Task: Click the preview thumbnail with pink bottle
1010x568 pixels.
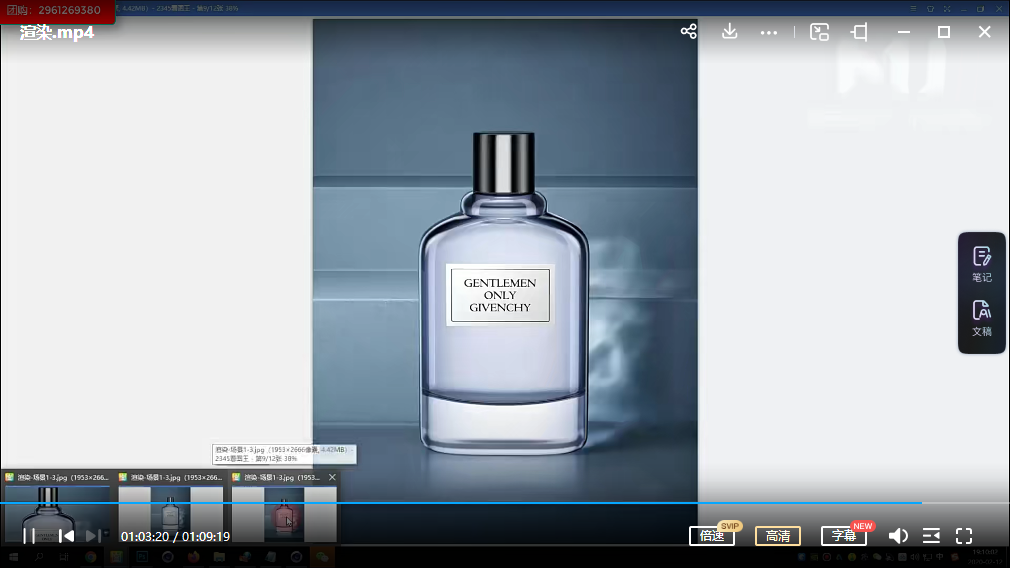Action: click(284, 514)
